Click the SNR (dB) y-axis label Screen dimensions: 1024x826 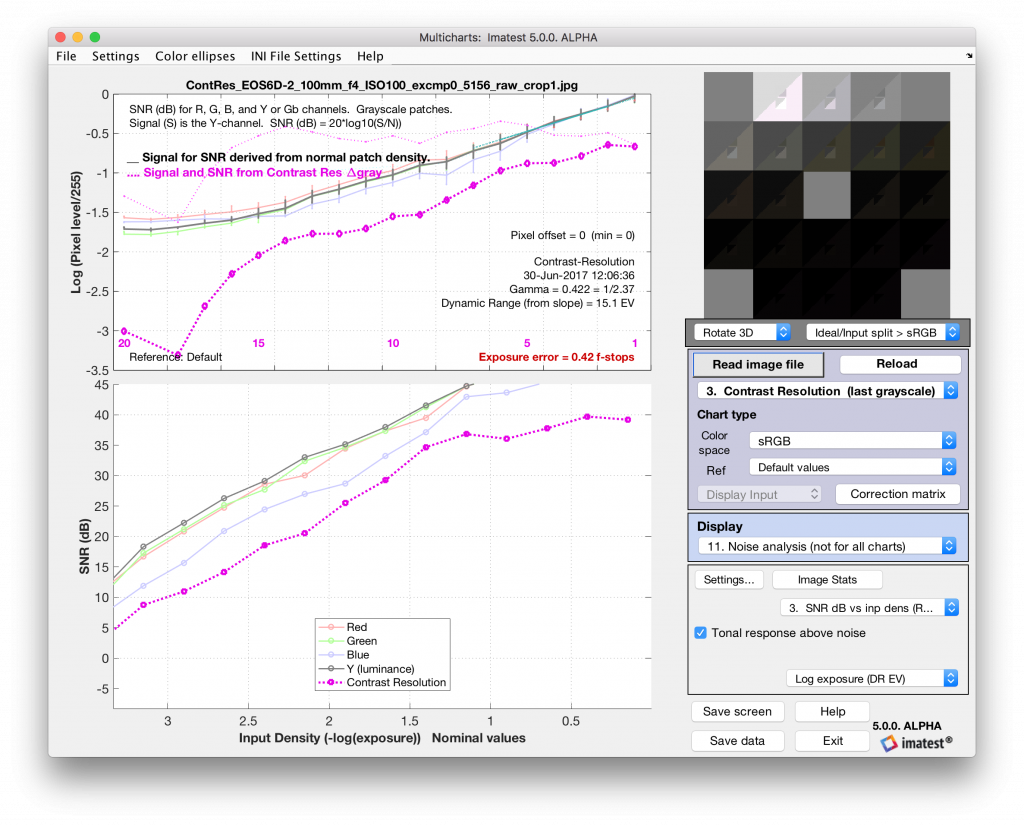84,547
